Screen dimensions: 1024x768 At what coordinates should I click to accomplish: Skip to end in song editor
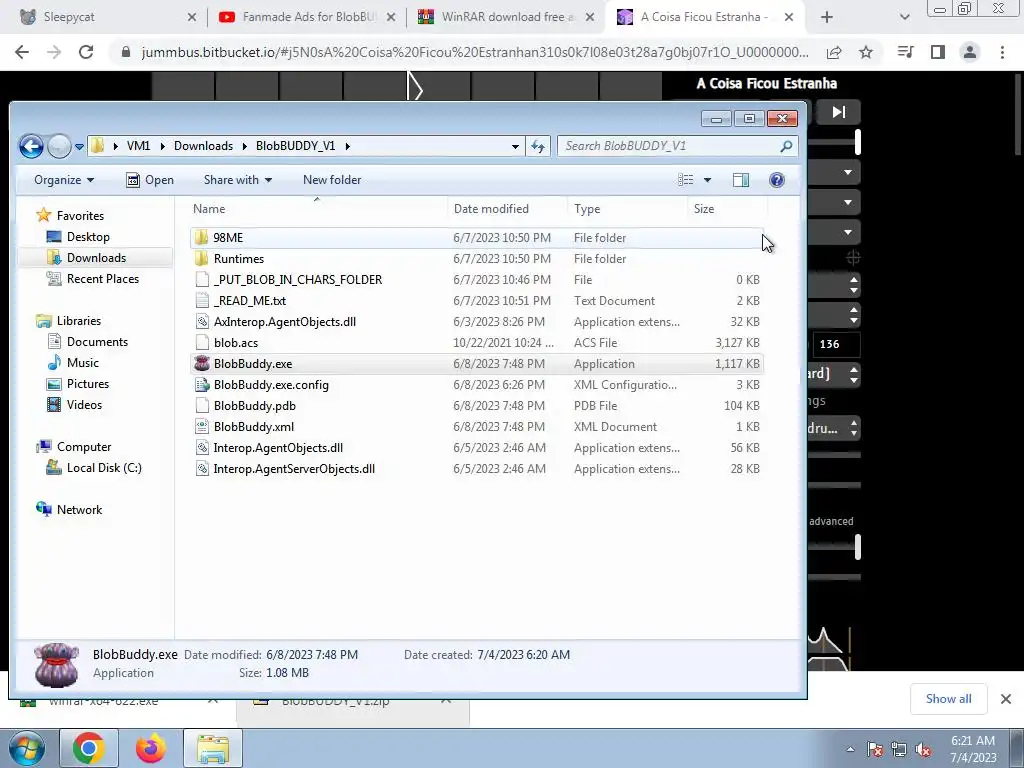coord(839,112)
